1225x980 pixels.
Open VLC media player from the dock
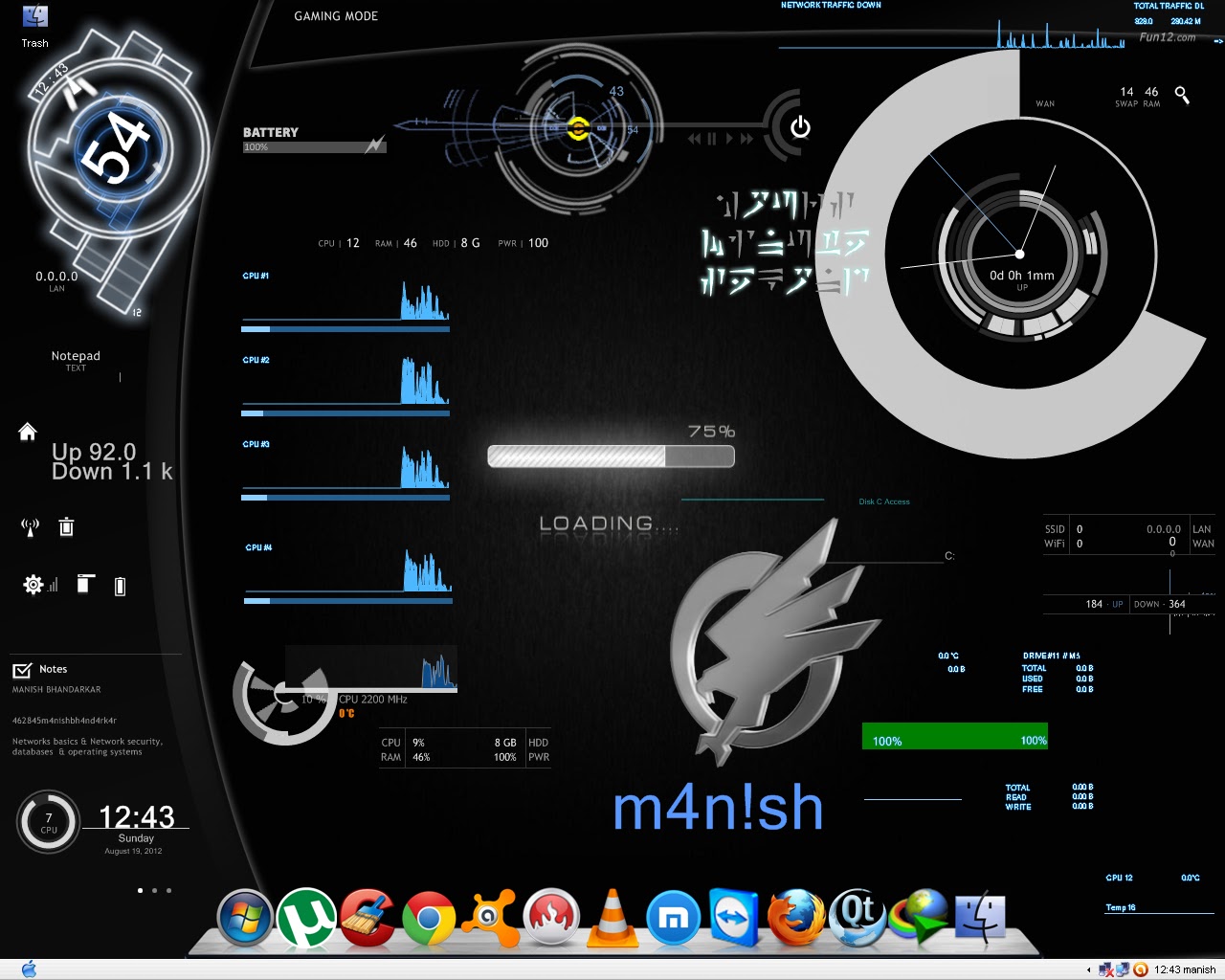[x=612, y=919]
